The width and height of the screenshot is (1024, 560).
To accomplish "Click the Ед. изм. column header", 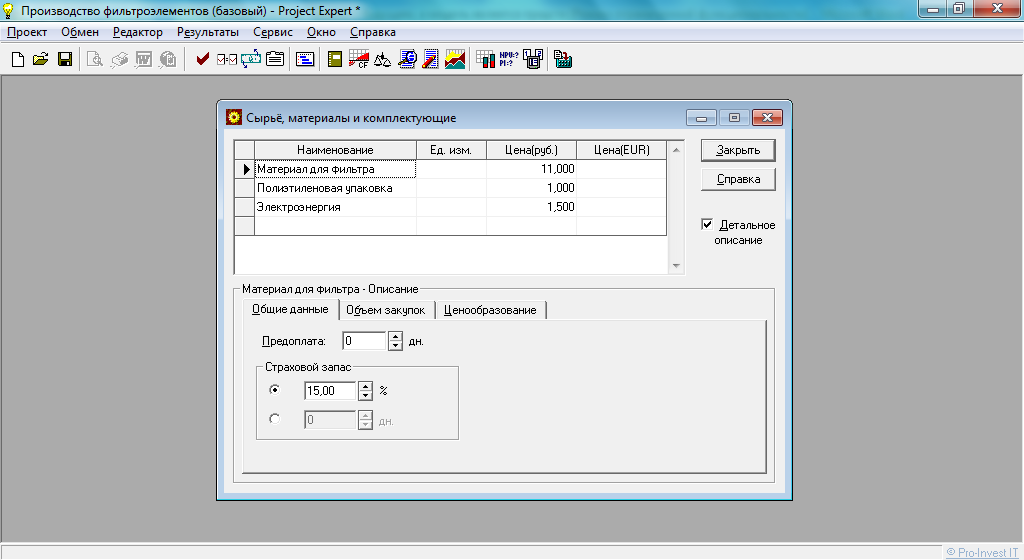I will click(451, 150).
